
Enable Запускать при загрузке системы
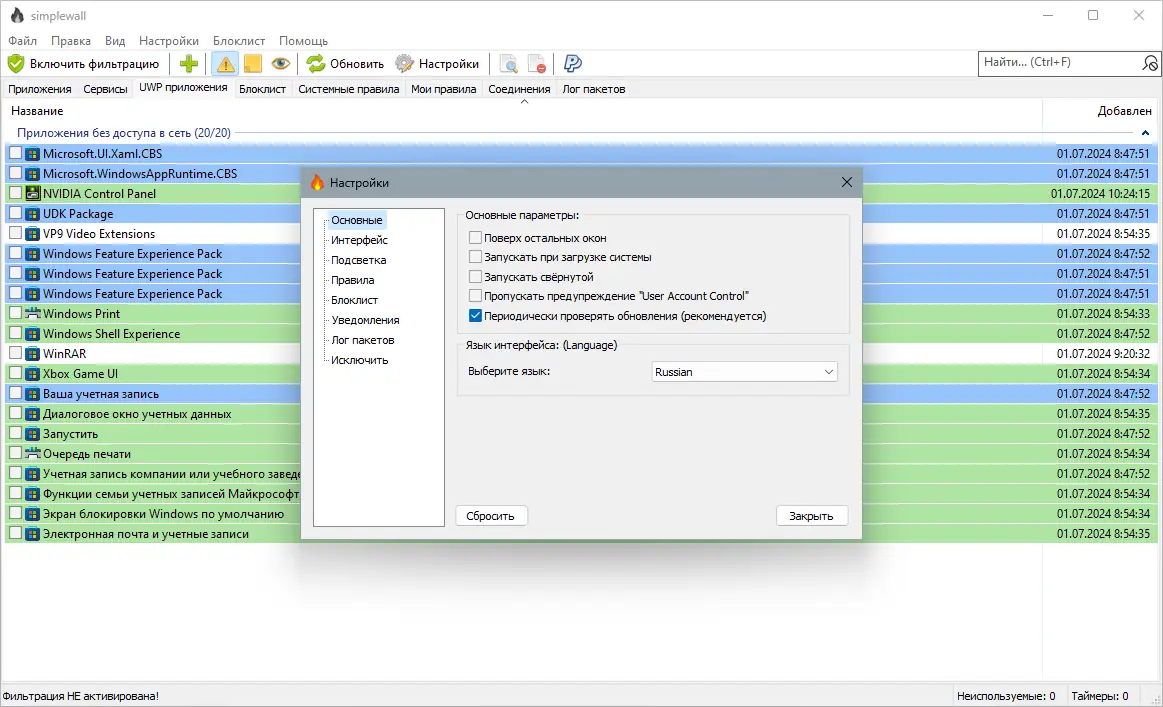(475, 257)
